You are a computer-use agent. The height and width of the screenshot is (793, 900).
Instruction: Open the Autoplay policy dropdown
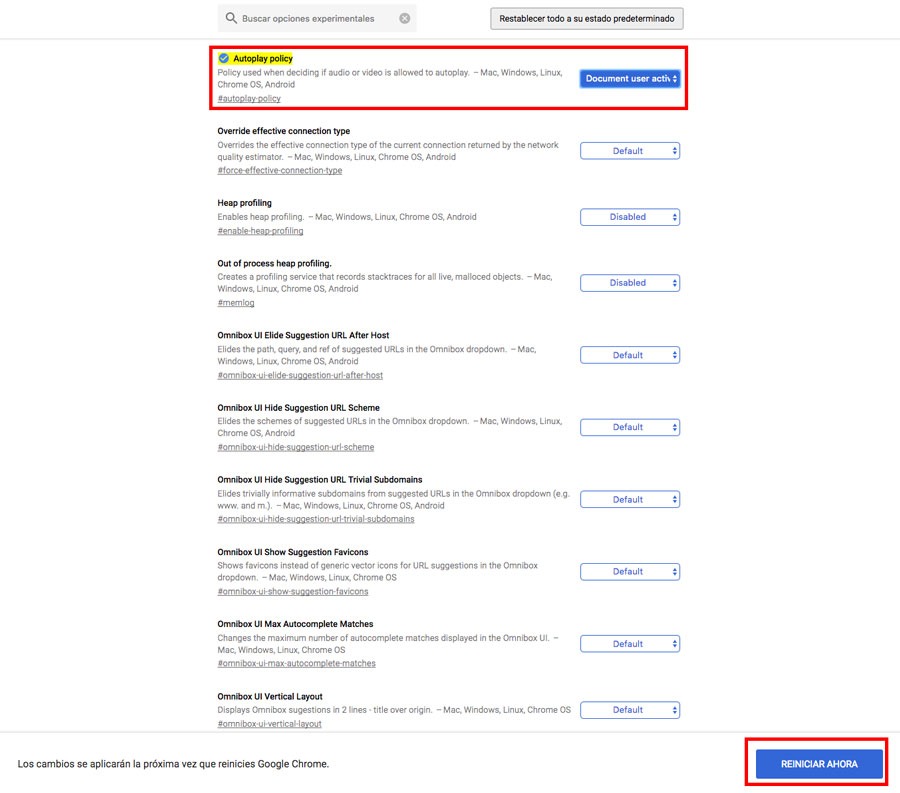[x=630, y=79]
